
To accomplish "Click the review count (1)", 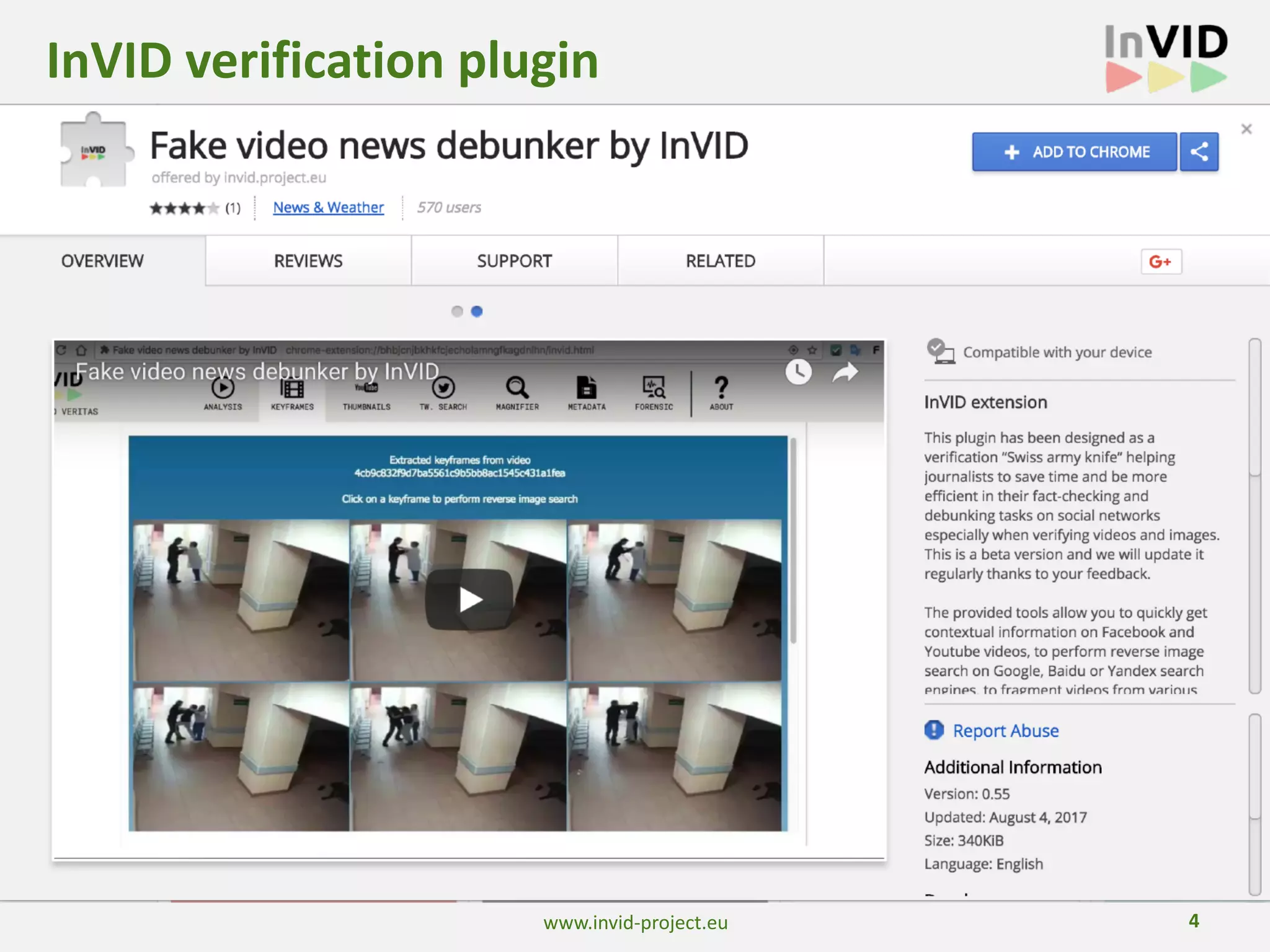I will coord(233,208).
